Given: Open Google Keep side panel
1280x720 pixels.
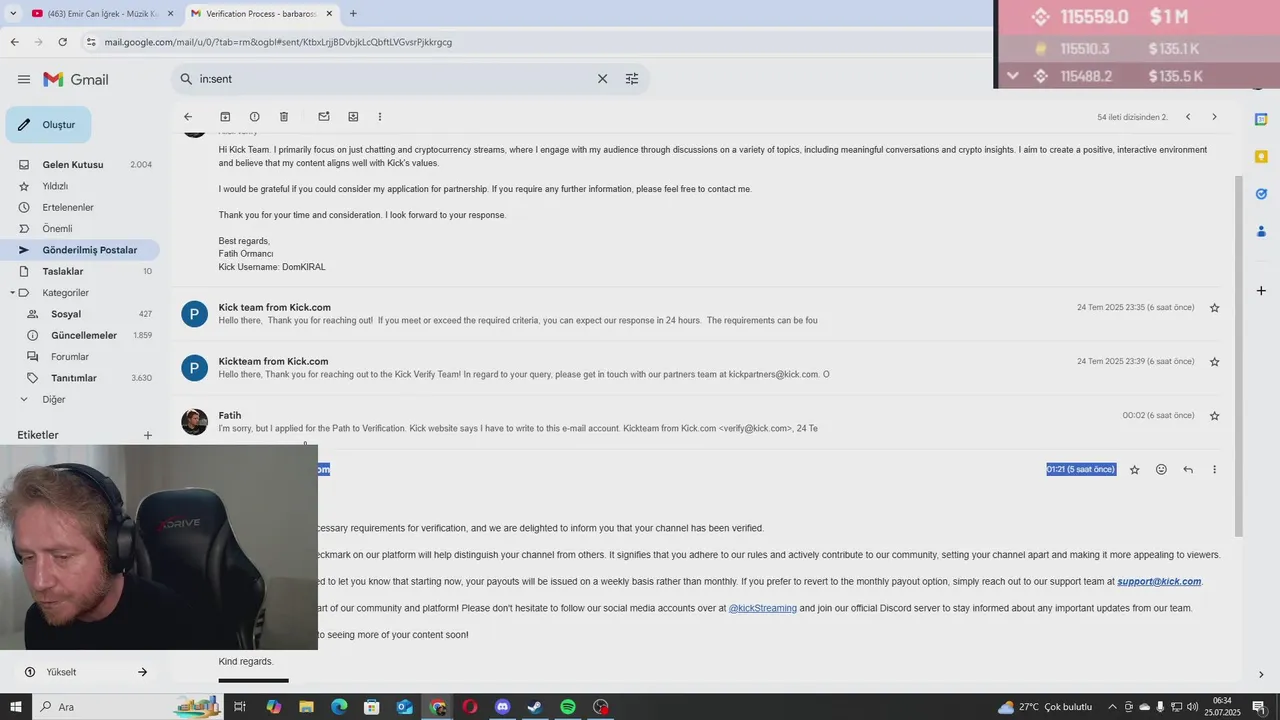Looking at the screenshot, I should click(1261, 157).
